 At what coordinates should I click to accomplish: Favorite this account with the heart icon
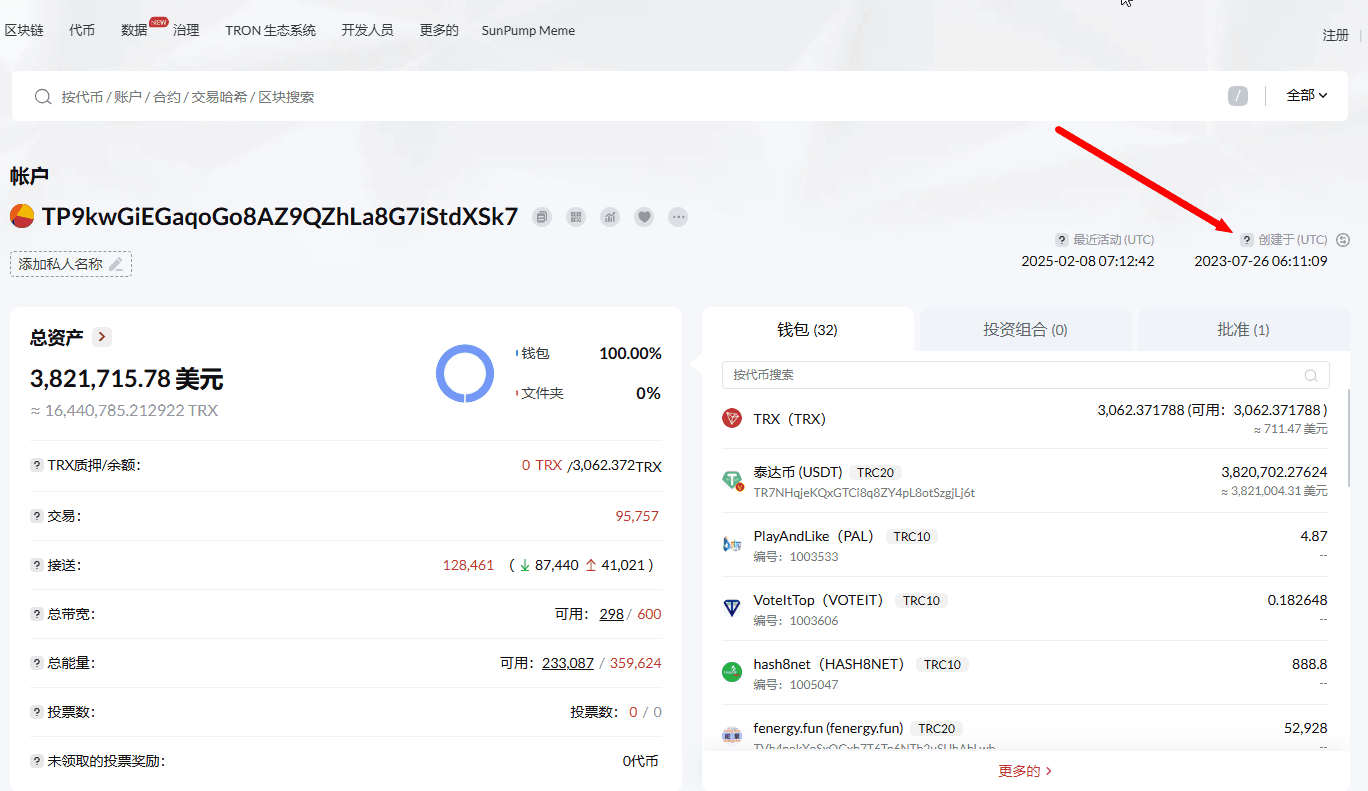tap(644, 217)
